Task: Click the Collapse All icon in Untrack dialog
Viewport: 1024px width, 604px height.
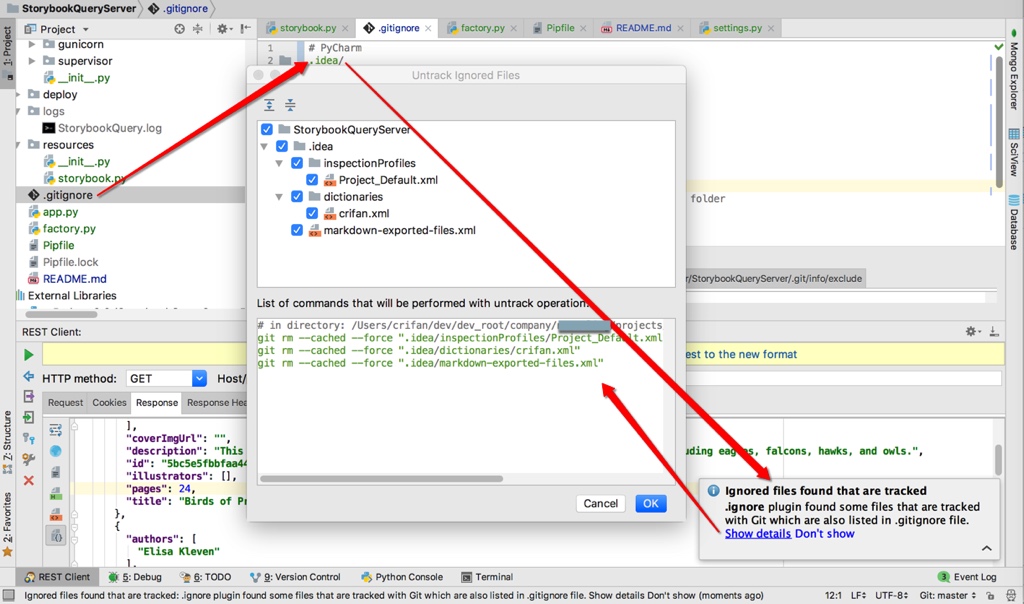Action: (x=290, y=104)
